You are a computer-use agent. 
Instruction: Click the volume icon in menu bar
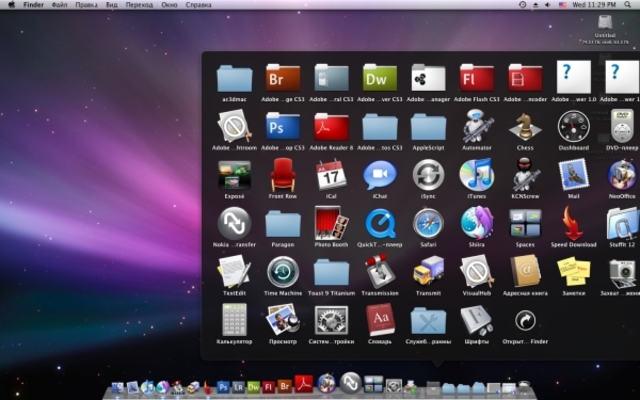[x=547, y=5]
